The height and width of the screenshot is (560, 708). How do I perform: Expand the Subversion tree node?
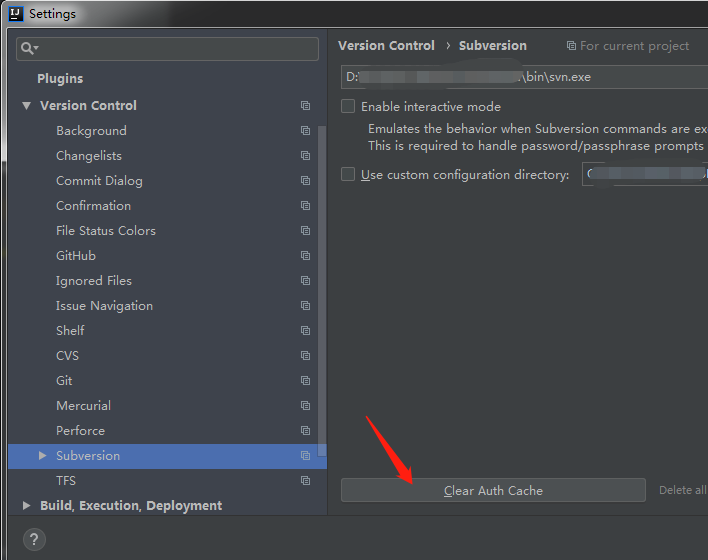pyautogui.click(x=42, y=456)
